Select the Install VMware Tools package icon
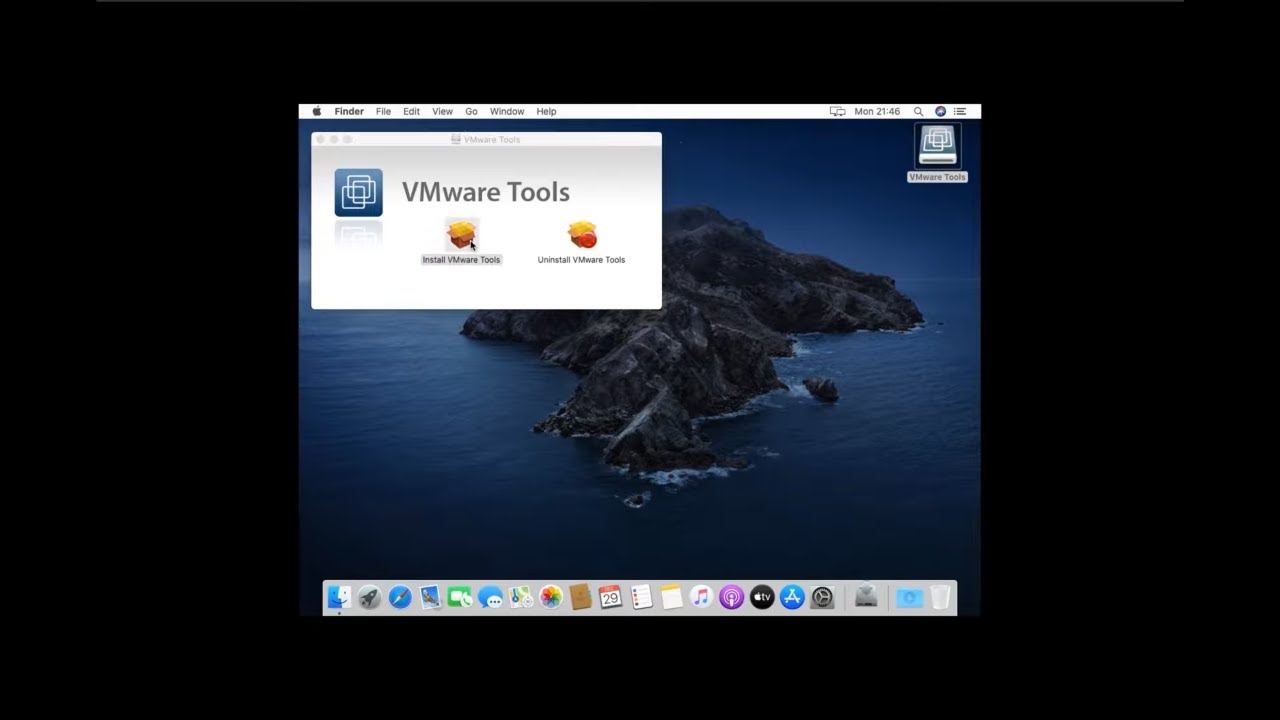 (461, 235)
